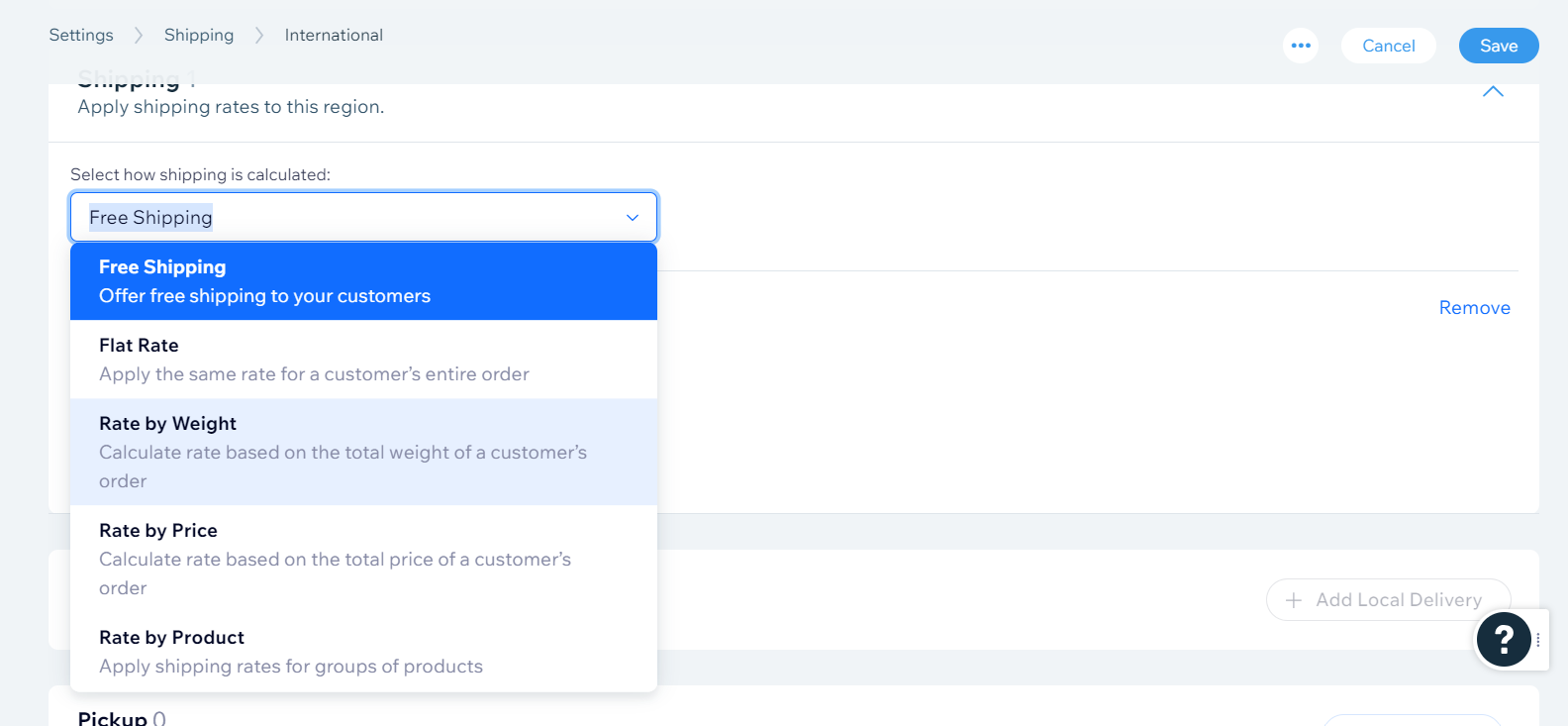
Task: Collapse the Shipping section with the chevron
Action: coord(1493,91)
